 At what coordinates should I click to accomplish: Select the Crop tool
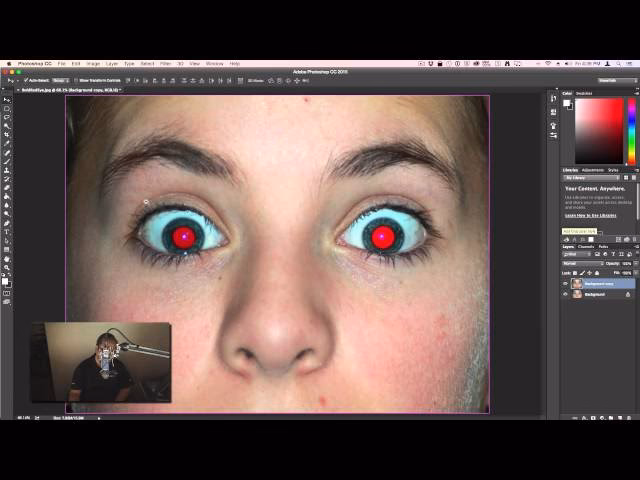coord(7,135)
